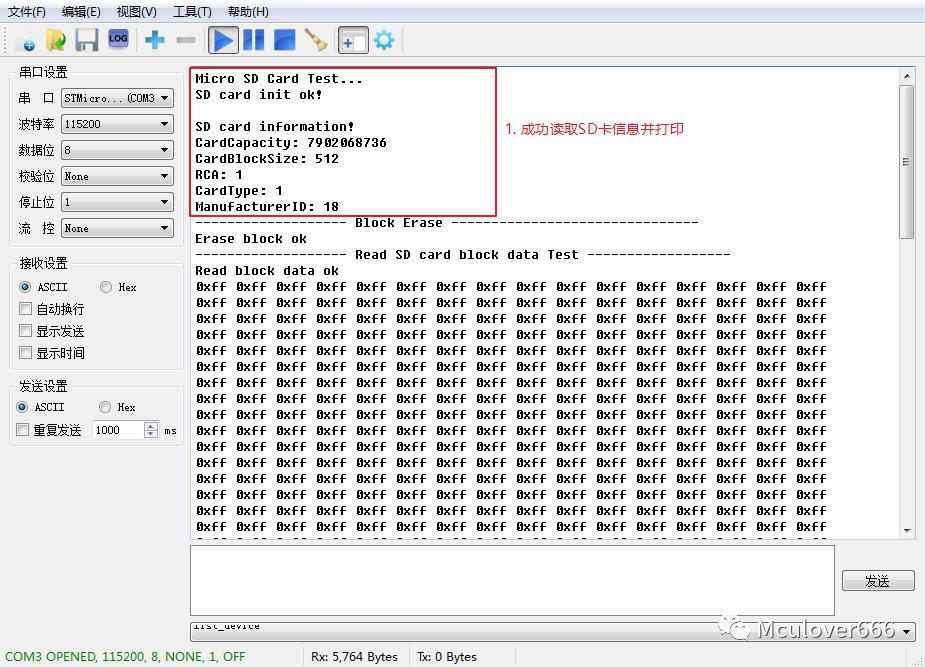Click the Tx: 0 Bytes status entry
Viewport: 925px width, 667px height.
click(447, 656)
